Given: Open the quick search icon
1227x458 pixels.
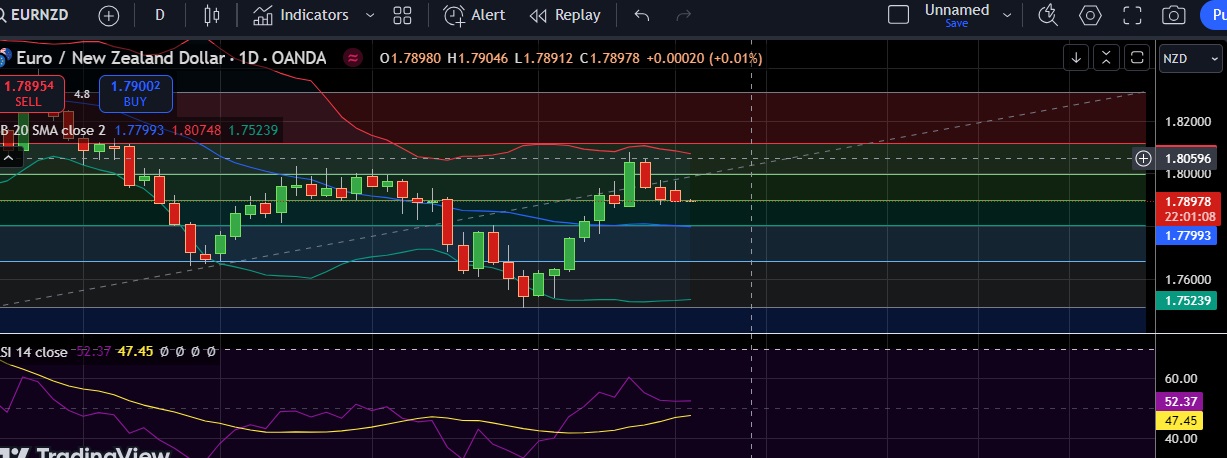Looking at the screenshot, I should (1048, 15).
